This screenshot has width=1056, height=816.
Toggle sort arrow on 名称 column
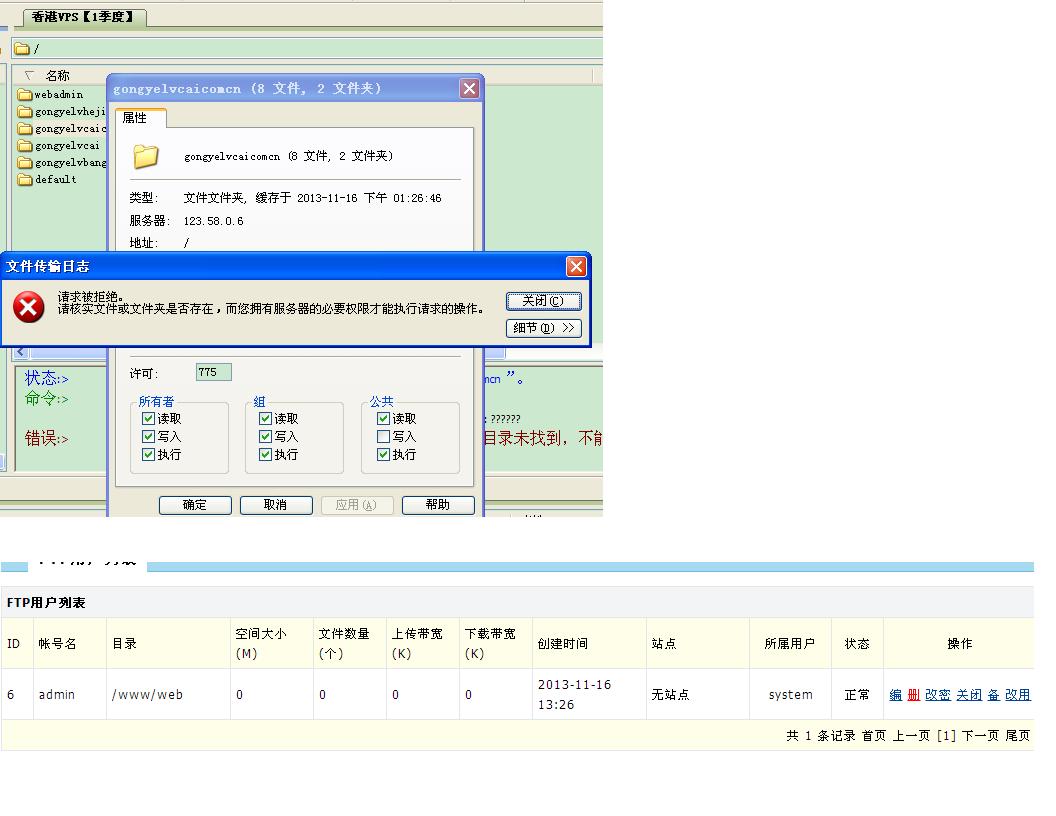coord(29,76)
